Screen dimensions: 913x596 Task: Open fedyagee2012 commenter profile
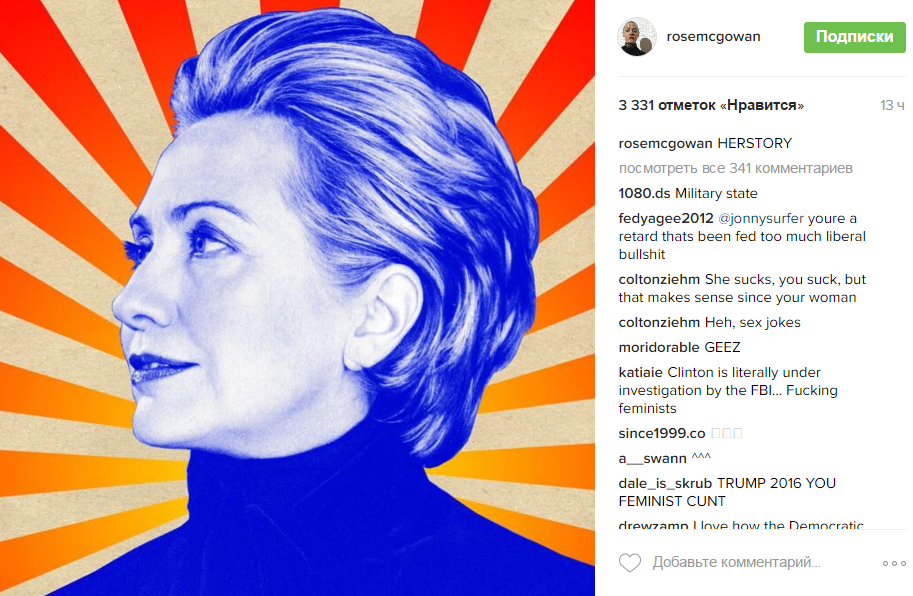tap(666, 218)
